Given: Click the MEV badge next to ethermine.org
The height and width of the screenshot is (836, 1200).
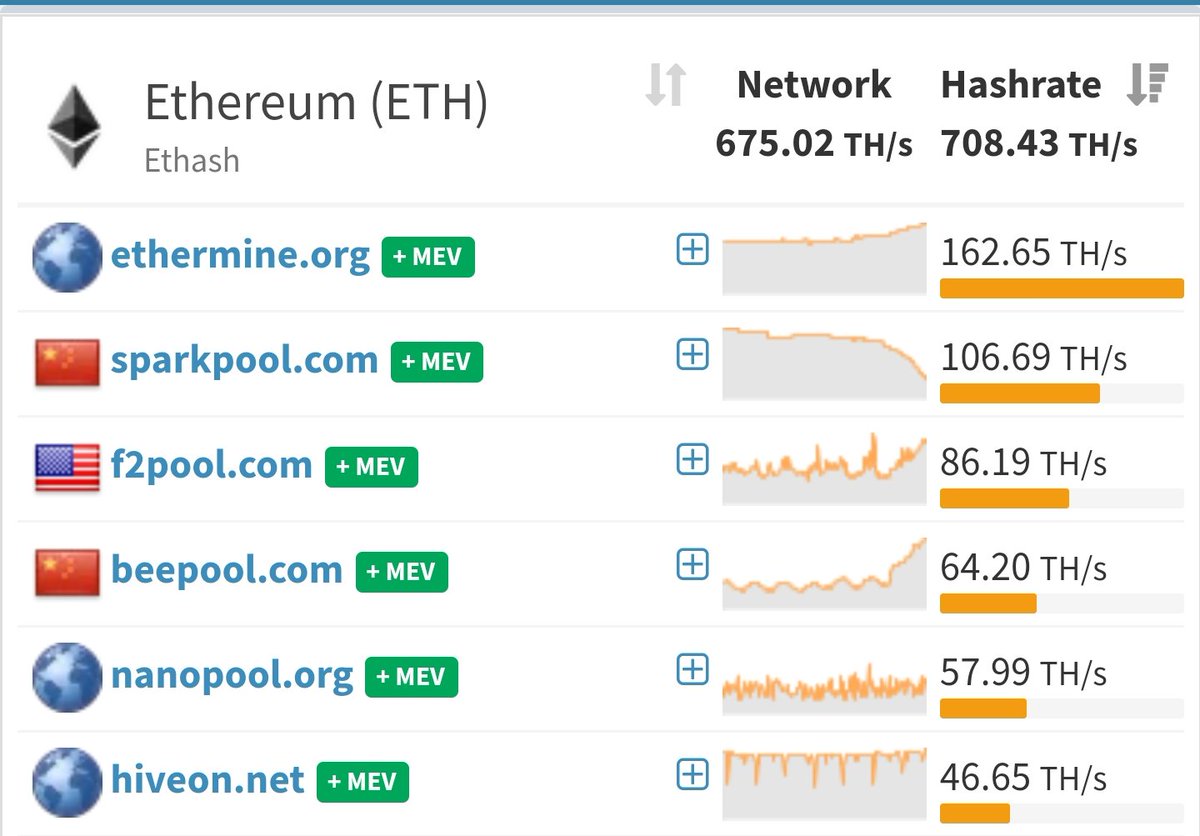Looking at the screenshot, I should (x=428, y=257).
